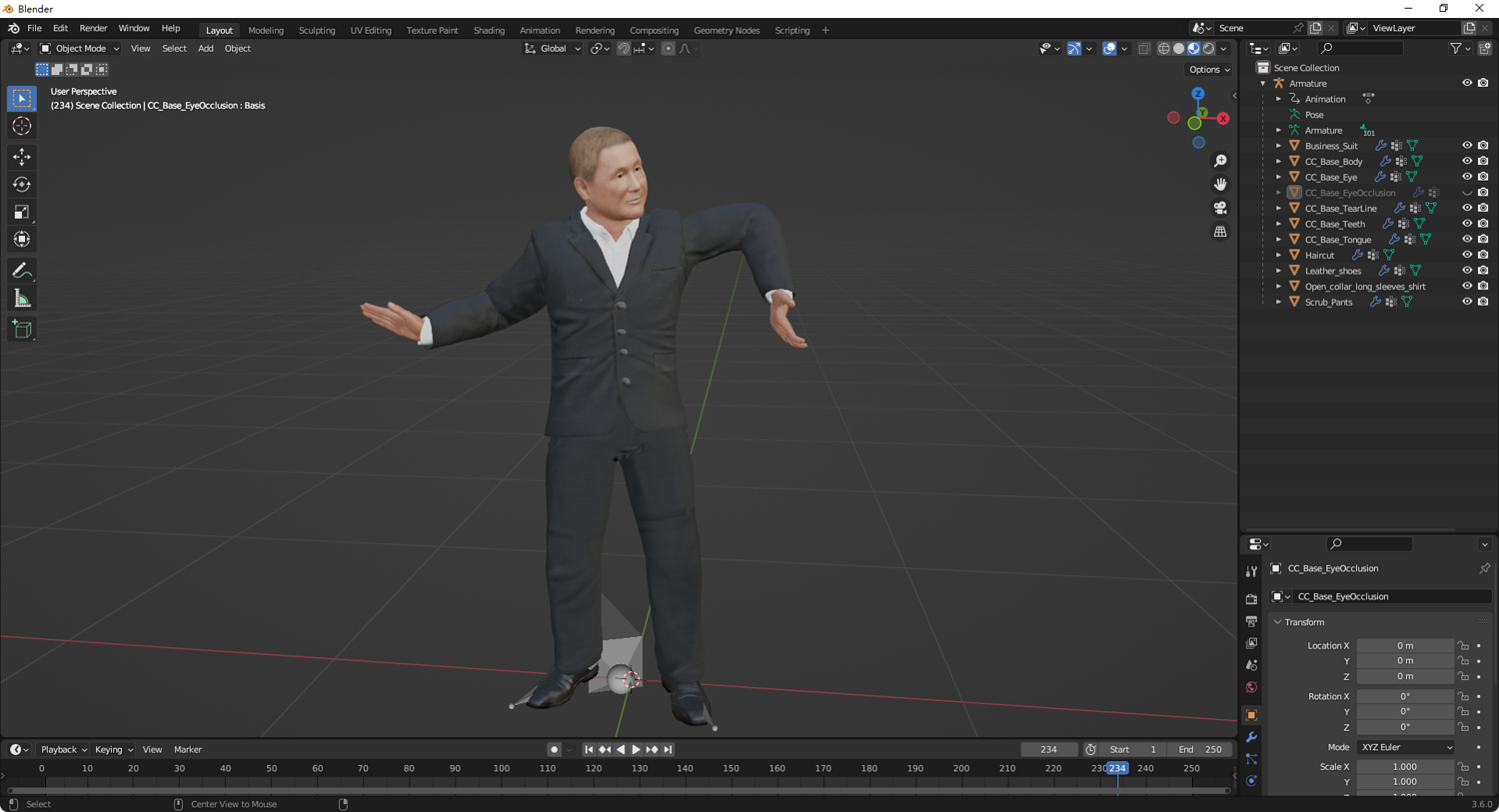
Task: Click the pan view hand icon
Action: [x=1220, y=184]
